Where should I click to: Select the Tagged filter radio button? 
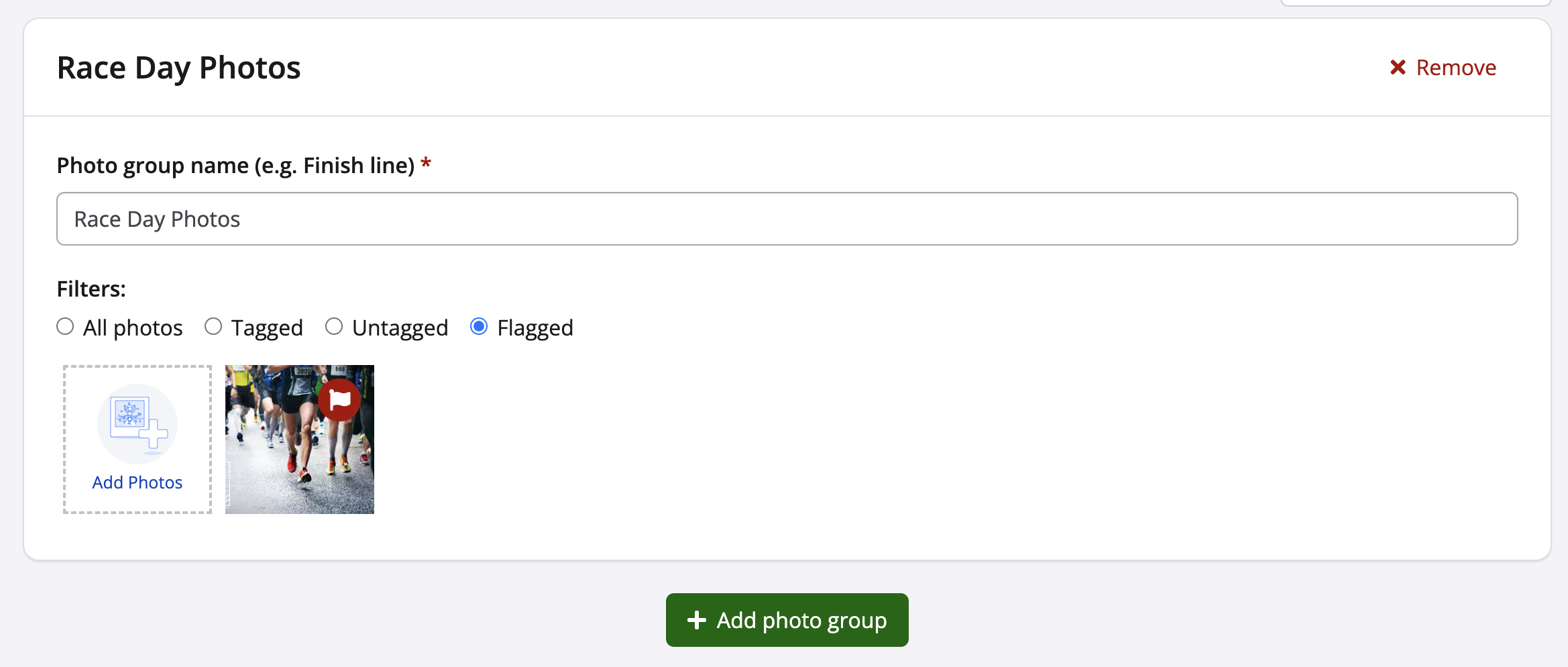[x=213, y=327]
